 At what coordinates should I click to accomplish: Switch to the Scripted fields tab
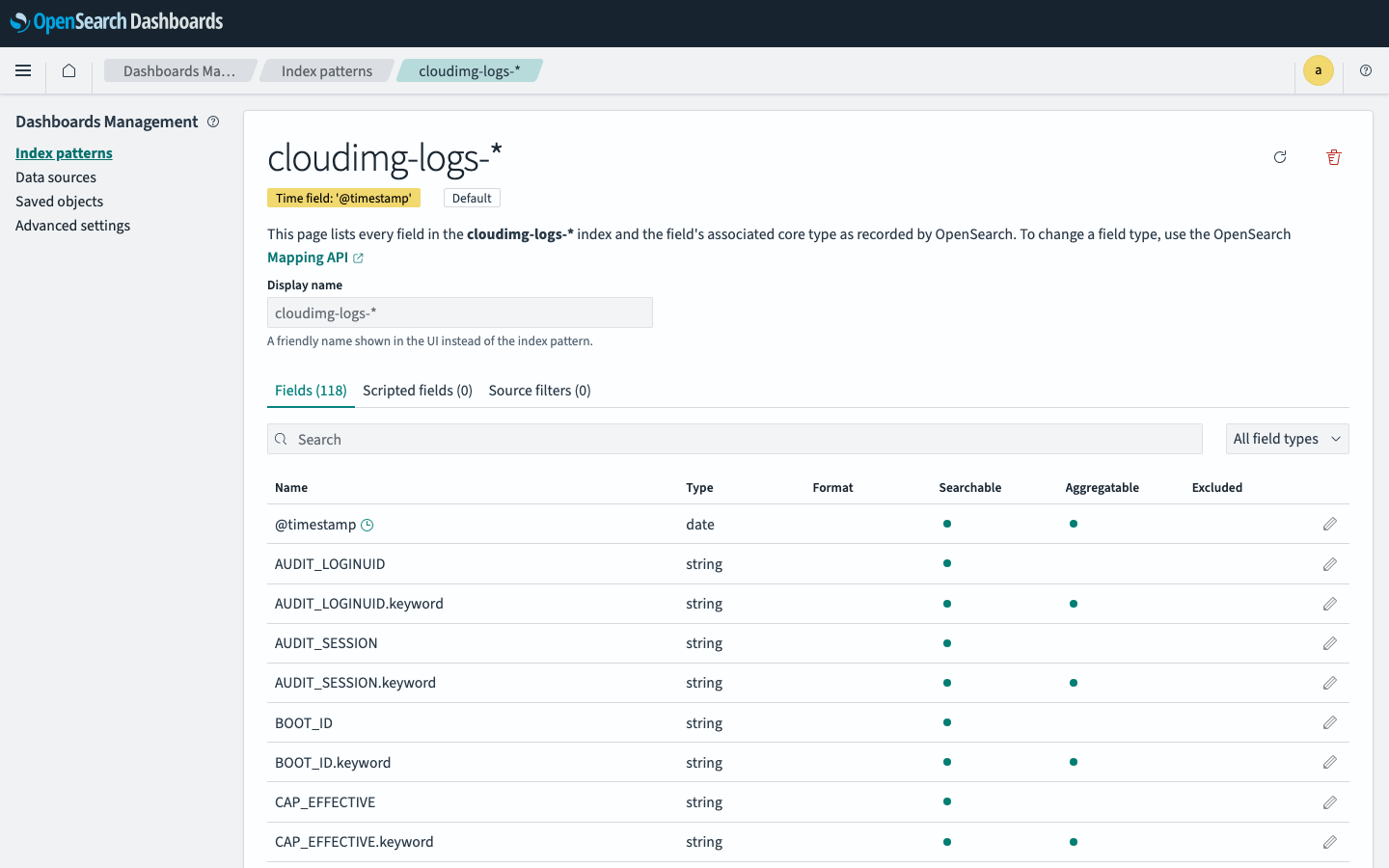click(418, 391)
